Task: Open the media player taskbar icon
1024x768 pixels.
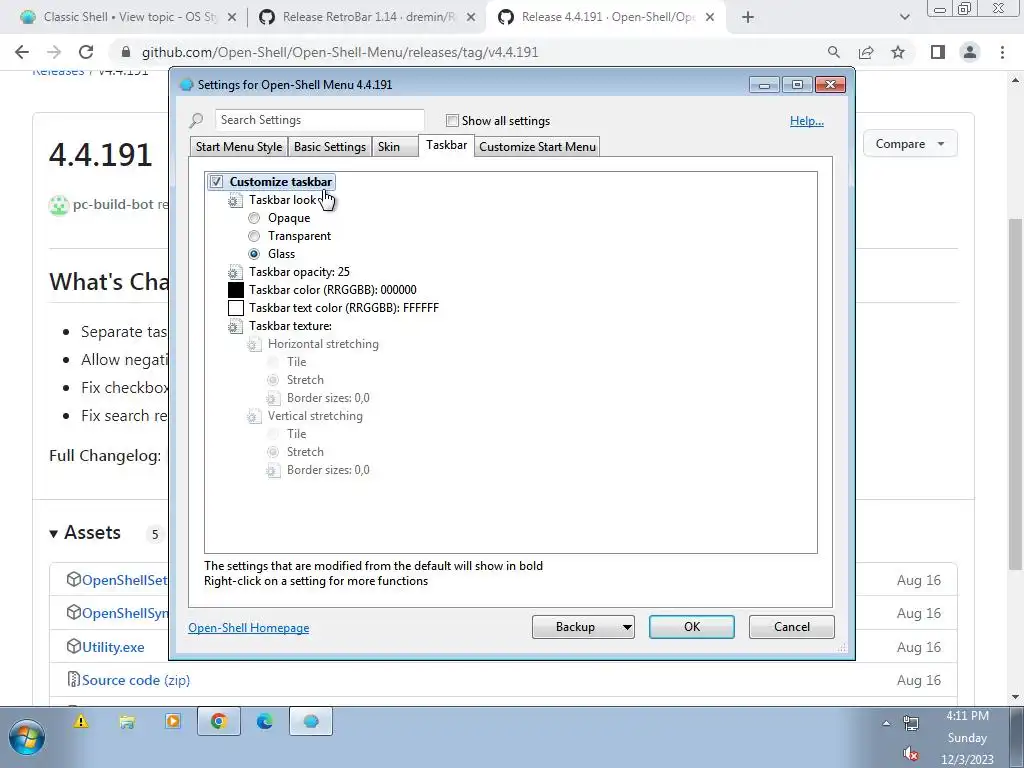Action: coord(173,722)
